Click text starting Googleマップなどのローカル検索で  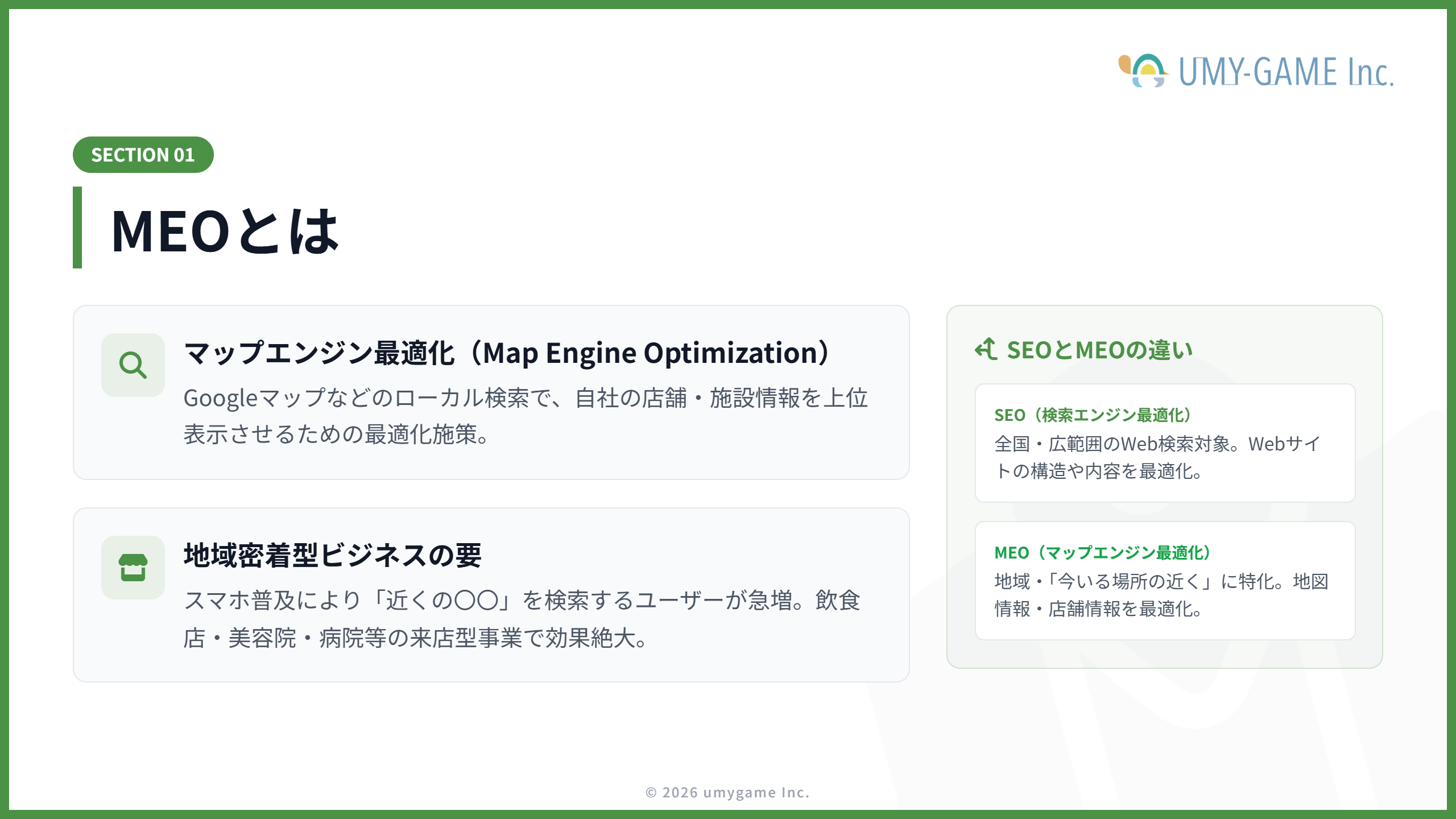click(526, 416)
